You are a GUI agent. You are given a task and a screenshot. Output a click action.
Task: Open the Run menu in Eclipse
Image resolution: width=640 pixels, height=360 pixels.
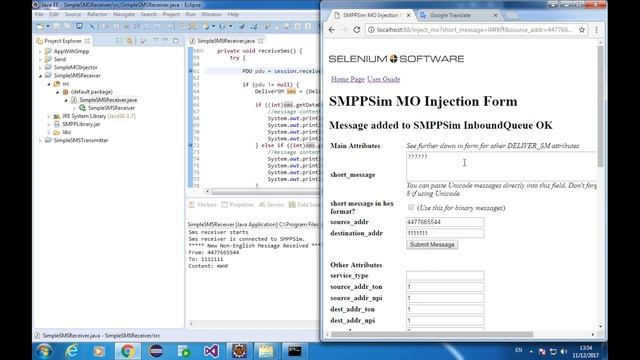(191, 14)
